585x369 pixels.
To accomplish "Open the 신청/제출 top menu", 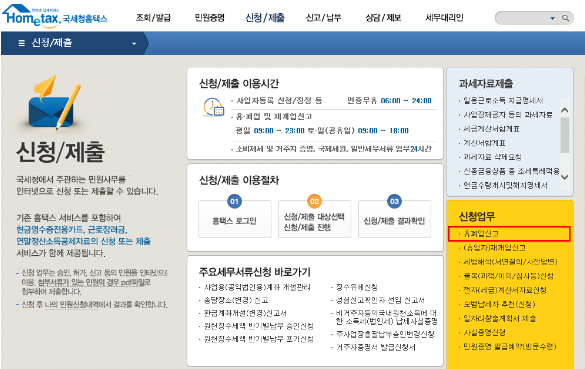I will 265,18.
